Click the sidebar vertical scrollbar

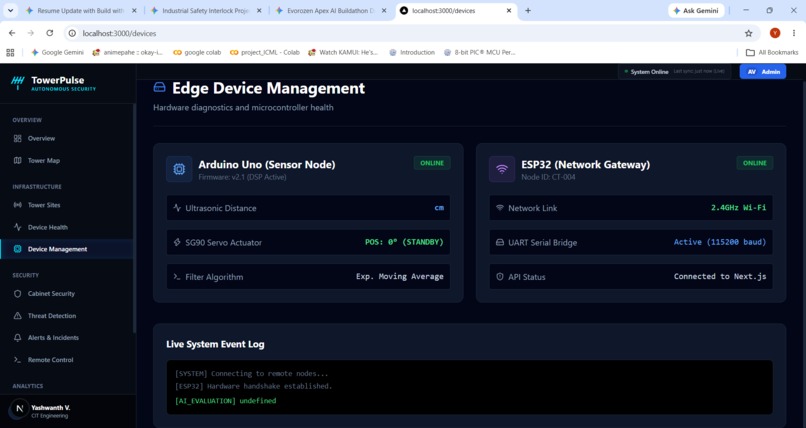(134, 218)
